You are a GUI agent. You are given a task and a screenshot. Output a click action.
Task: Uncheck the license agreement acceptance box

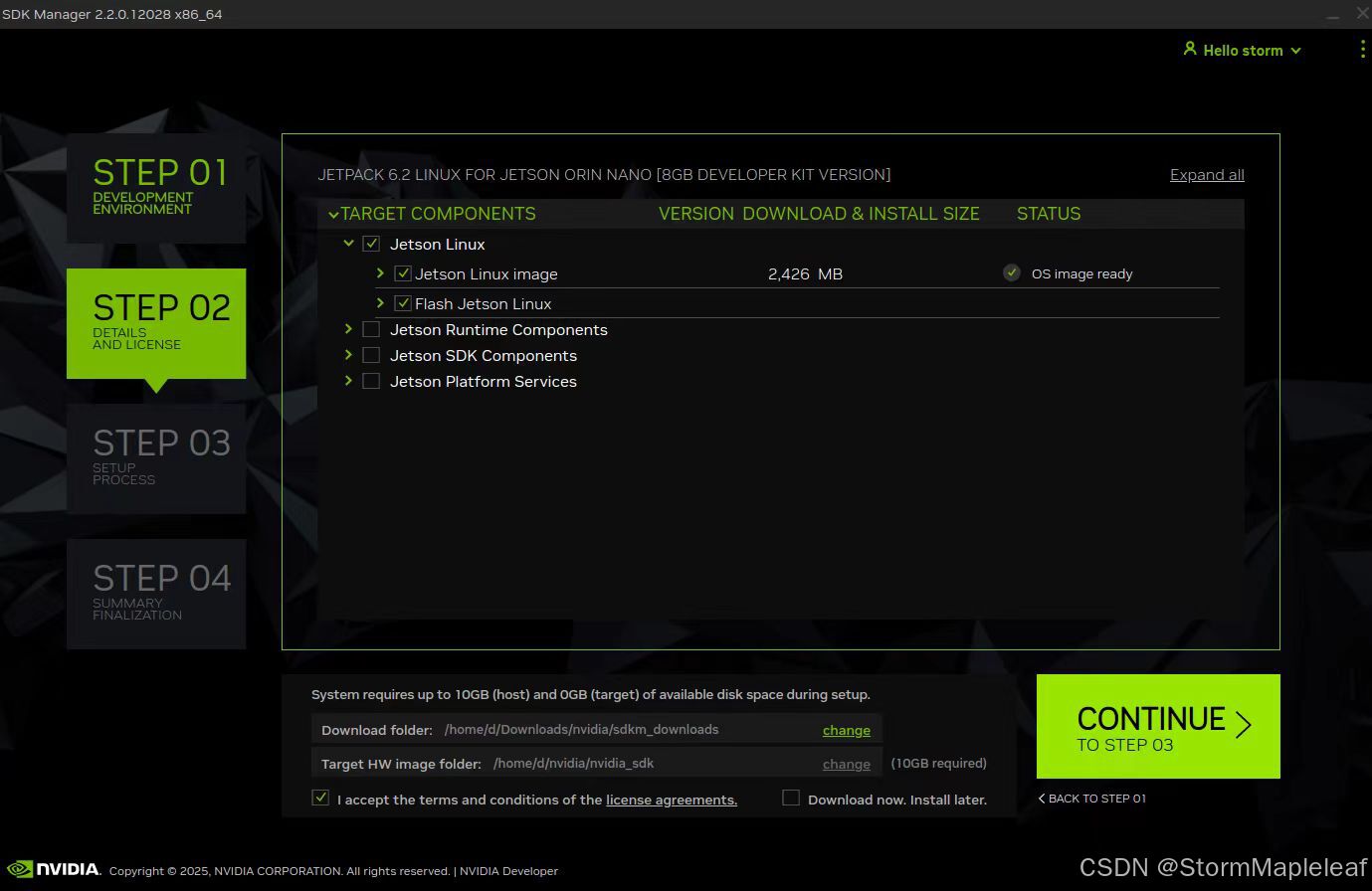pos(320,797)
